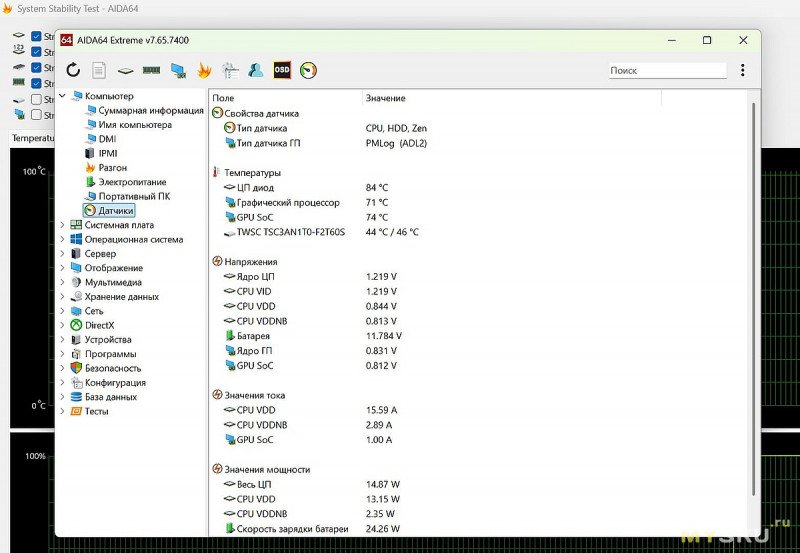800x553 pixels.
Task: Open the memory benchmark toolbar icon
Action: 152,70
